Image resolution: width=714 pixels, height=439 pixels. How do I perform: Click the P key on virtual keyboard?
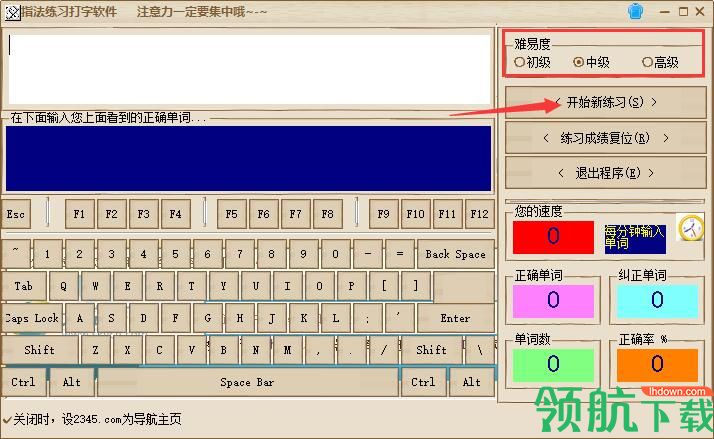click(352, 286)
